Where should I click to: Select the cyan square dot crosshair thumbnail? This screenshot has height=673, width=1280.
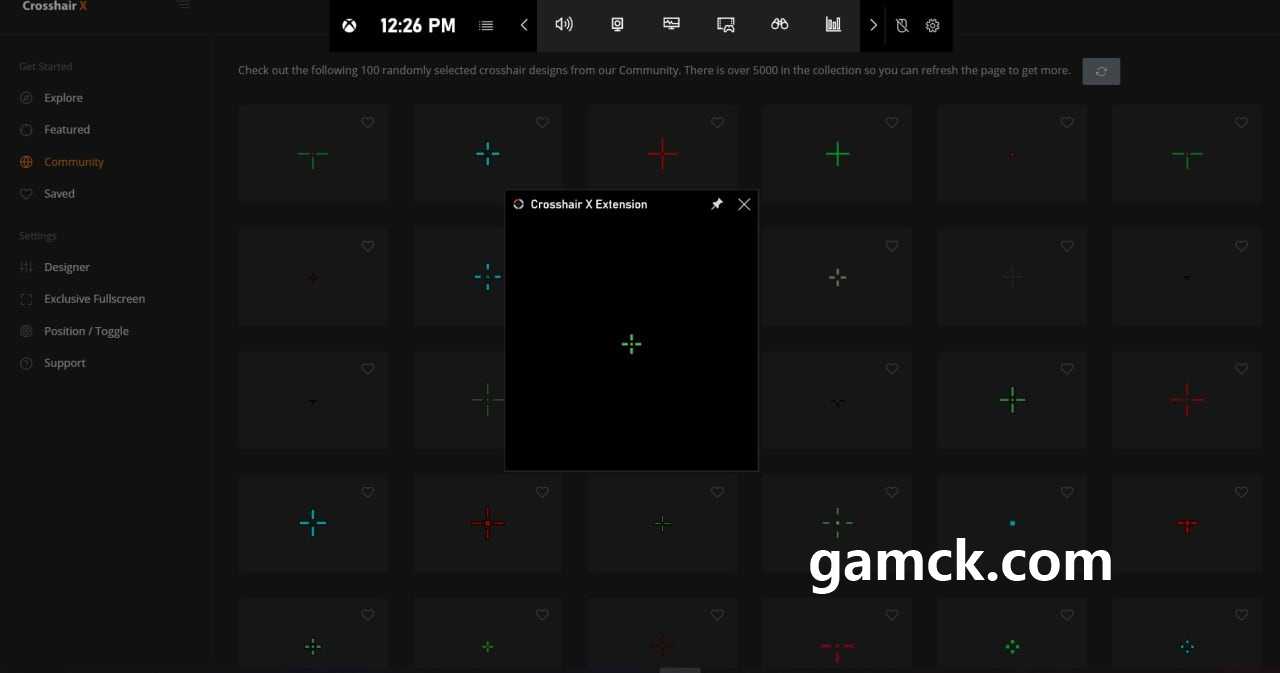1012,523
